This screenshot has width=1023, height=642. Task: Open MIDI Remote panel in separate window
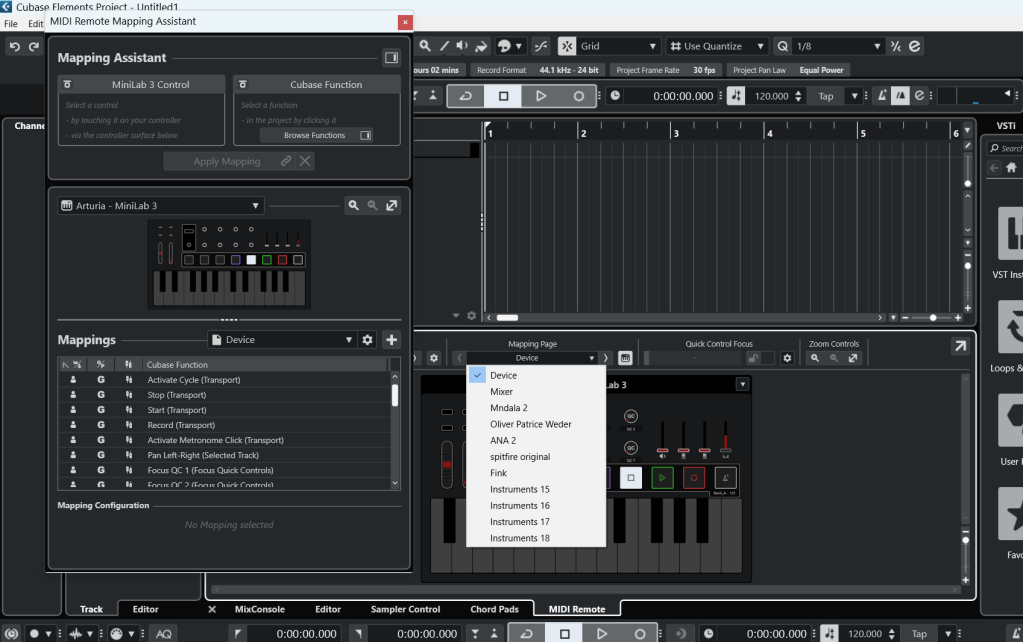coord(958,346)
